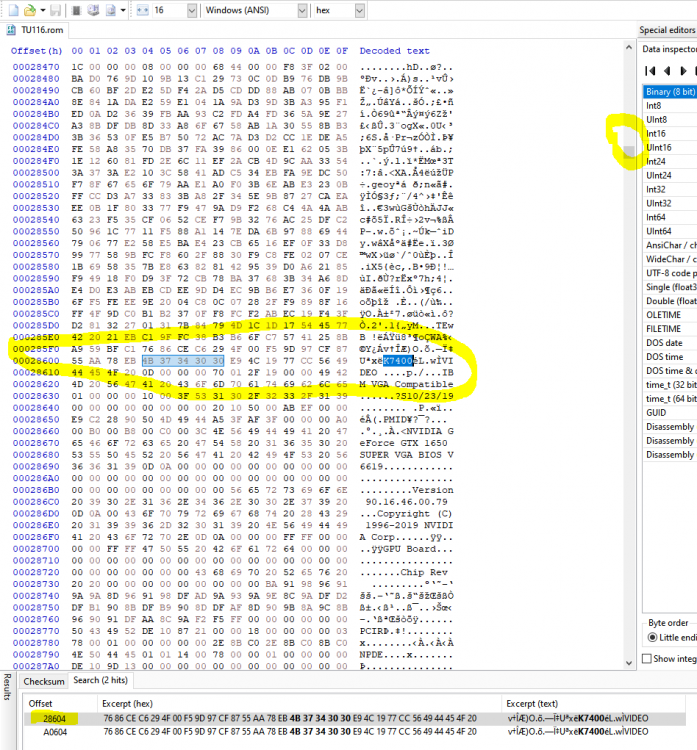Click the decoded text 'eForce GTX 1650'
The height and width of the screenshot is (750, 697).
(x=403, y=443)
